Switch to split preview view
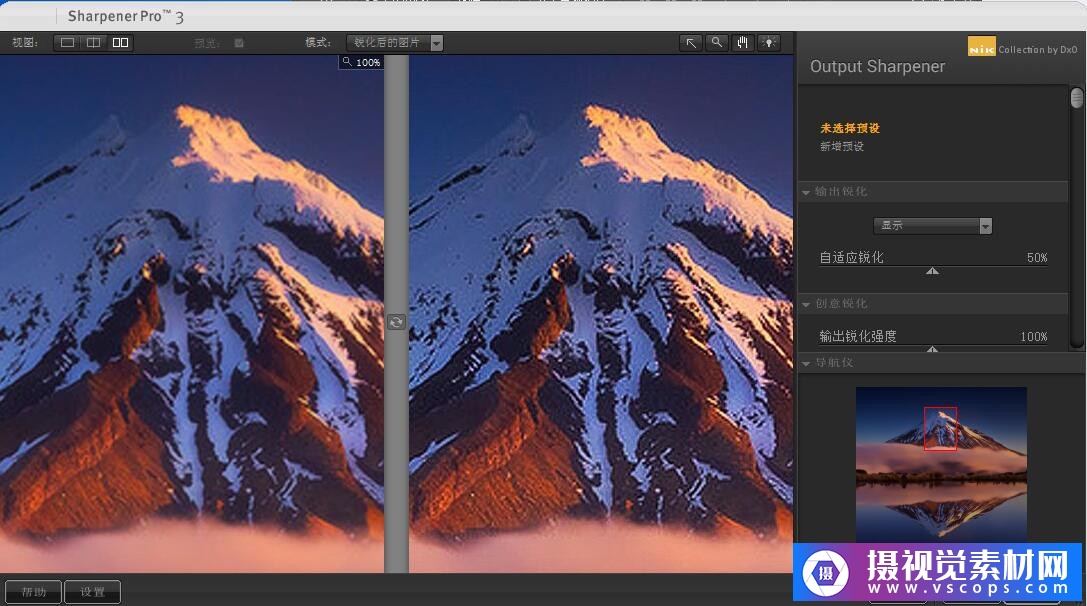This screenshot has width=1087, height=606. click(x=94, y=43)
